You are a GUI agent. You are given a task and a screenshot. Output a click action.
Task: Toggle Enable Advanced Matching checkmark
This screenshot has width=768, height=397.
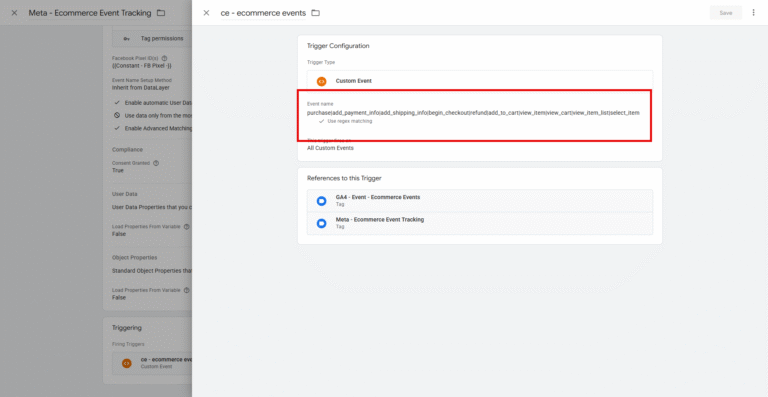117,128
